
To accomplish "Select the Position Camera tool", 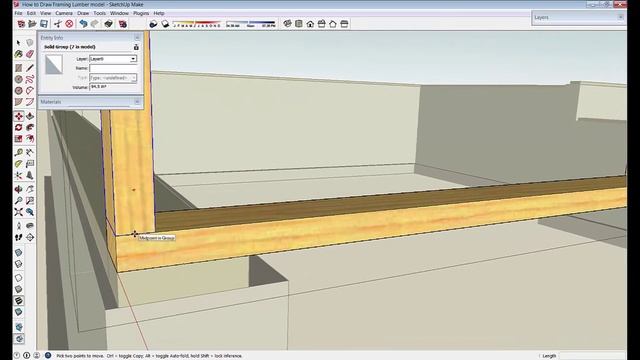I will [x=18, y=226].
